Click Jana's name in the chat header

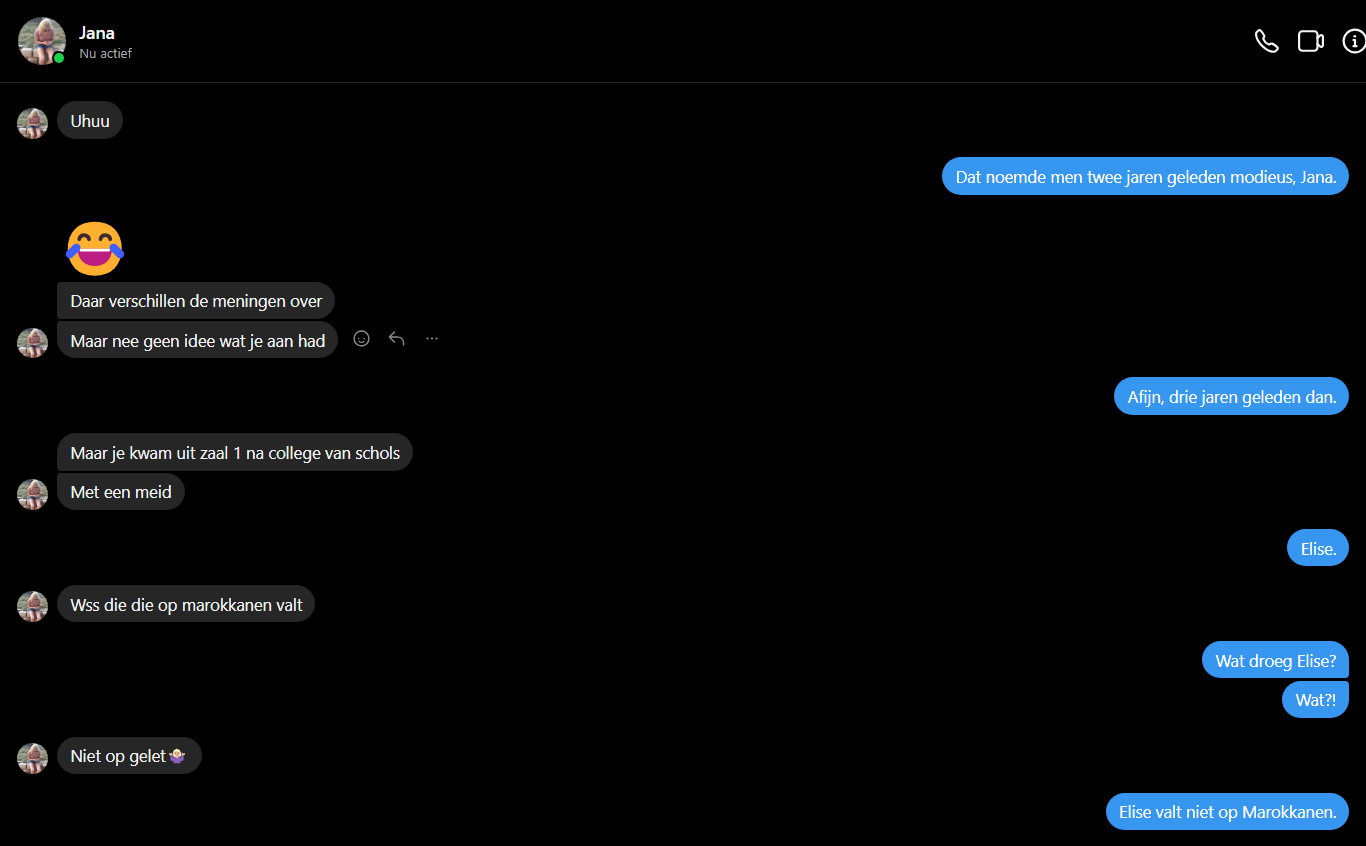click(x=97, y=33)
